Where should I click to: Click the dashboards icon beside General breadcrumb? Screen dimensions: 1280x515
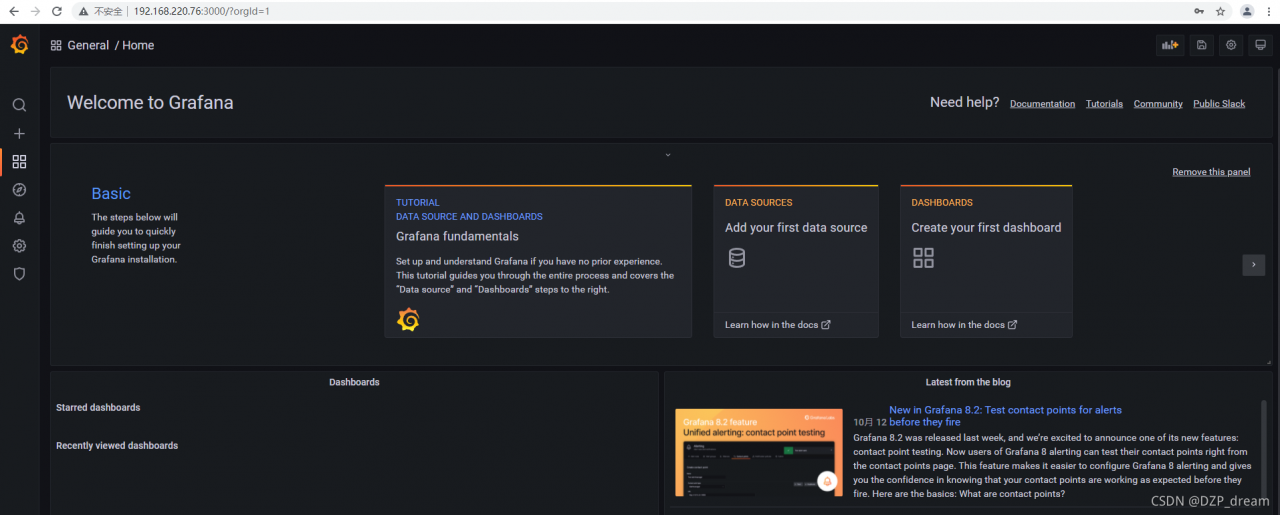(x=56, y=45)
